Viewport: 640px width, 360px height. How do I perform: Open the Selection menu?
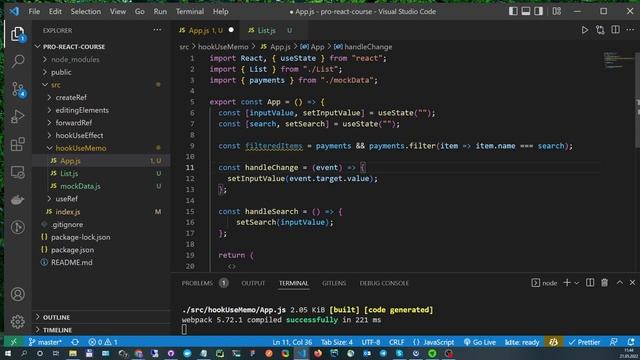pos(86,11)
